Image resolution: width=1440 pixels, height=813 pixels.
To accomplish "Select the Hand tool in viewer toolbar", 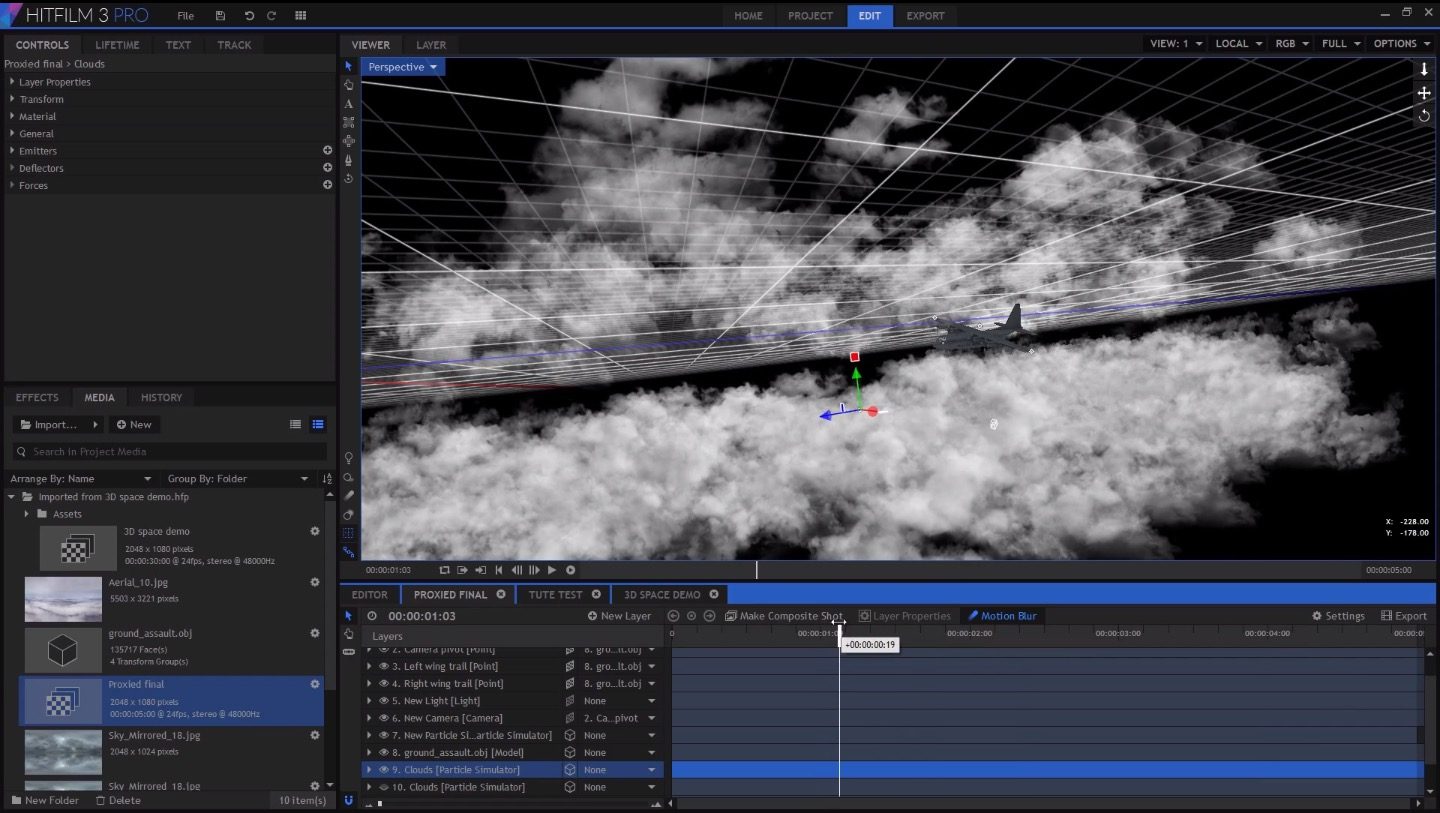I will pos(349,85).
